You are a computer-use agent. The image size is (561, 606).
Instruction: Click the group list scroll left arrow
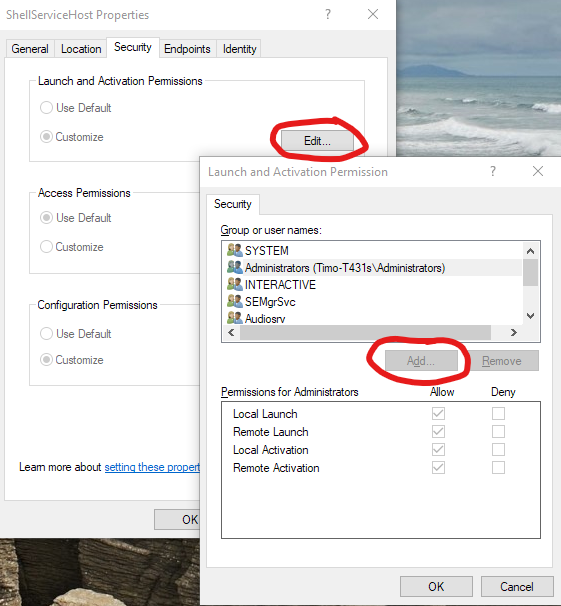(231, 332)
